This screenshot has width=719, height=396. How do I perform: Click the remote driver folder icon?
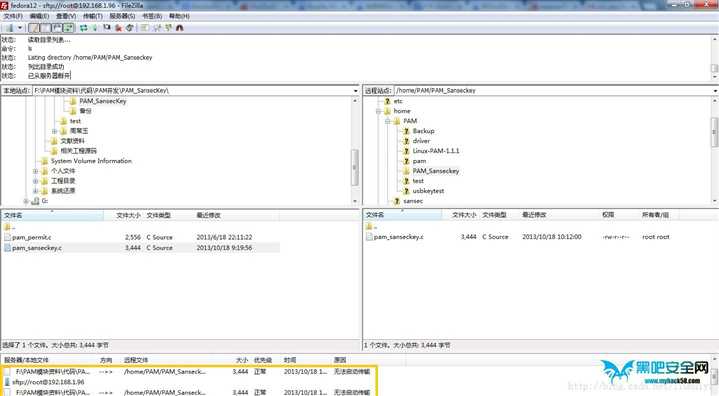[x=406, y=141]
